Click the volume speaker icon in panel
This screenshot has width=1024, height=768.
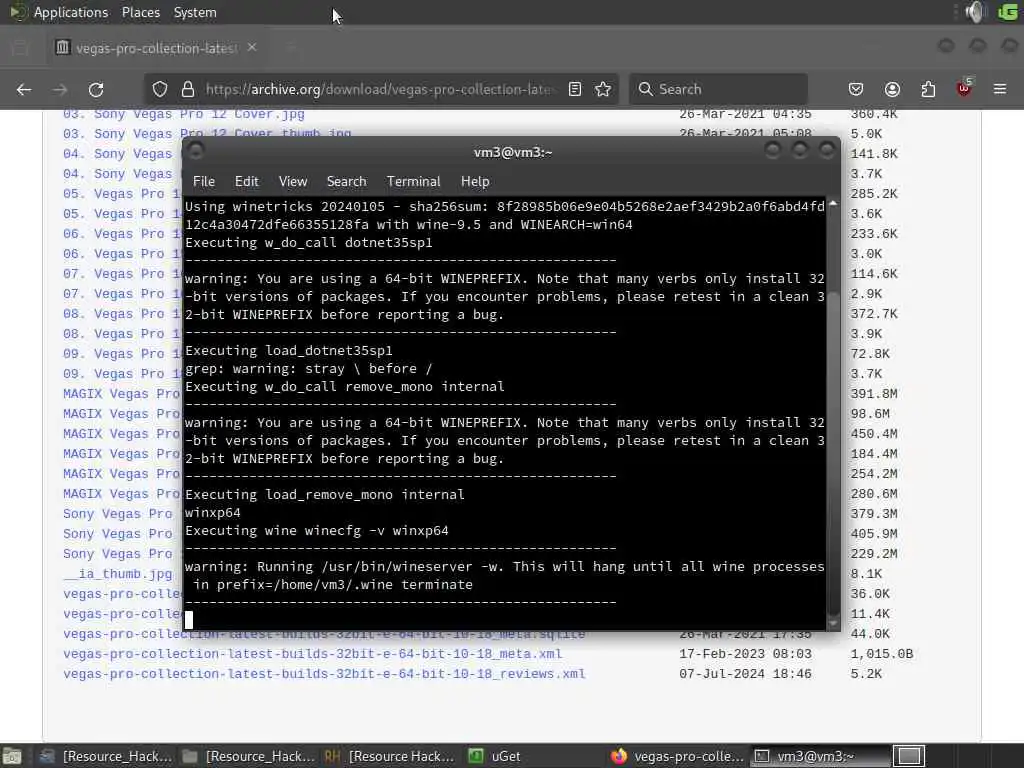coord(975,12)
